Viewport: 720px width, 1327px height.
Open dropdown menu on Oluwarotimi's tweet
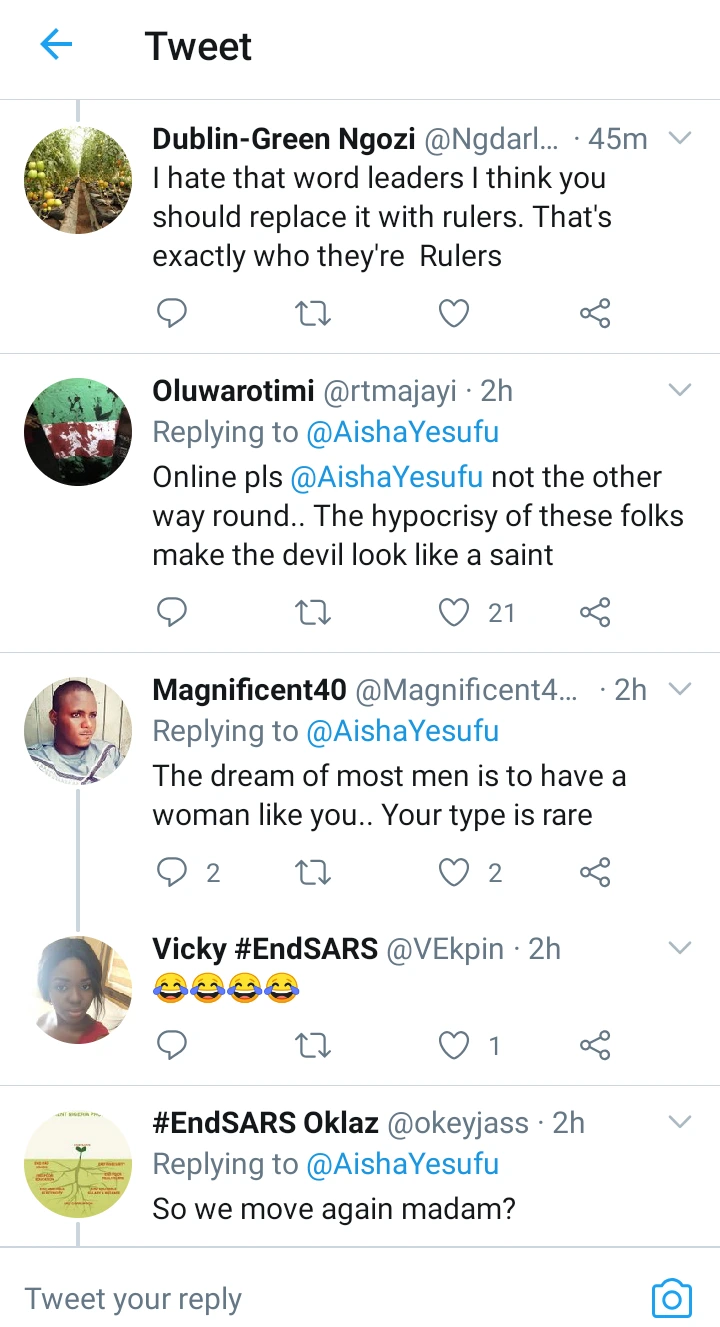click(x=680, y=390)
